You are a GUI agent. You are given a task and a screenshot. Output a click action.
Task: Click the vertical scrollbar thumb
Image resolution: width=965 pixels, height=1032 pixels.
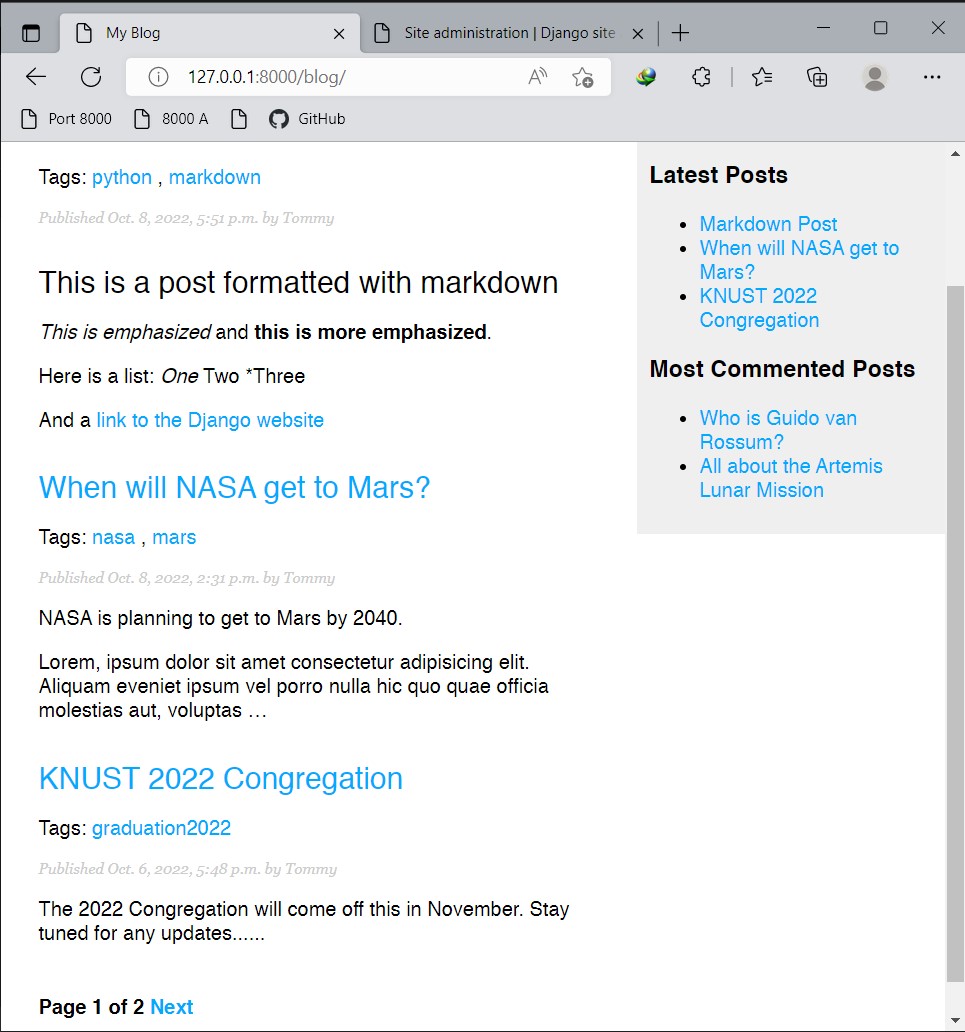click(x=955, y=633)
